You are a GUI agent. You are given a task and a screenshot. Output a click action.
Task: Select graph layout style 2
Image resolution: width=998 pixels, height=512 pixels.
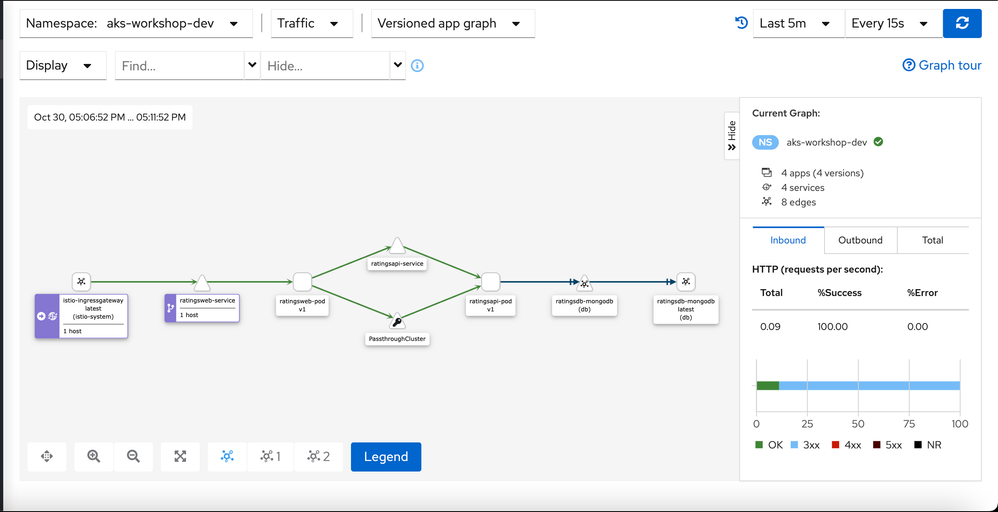(319, 456)
